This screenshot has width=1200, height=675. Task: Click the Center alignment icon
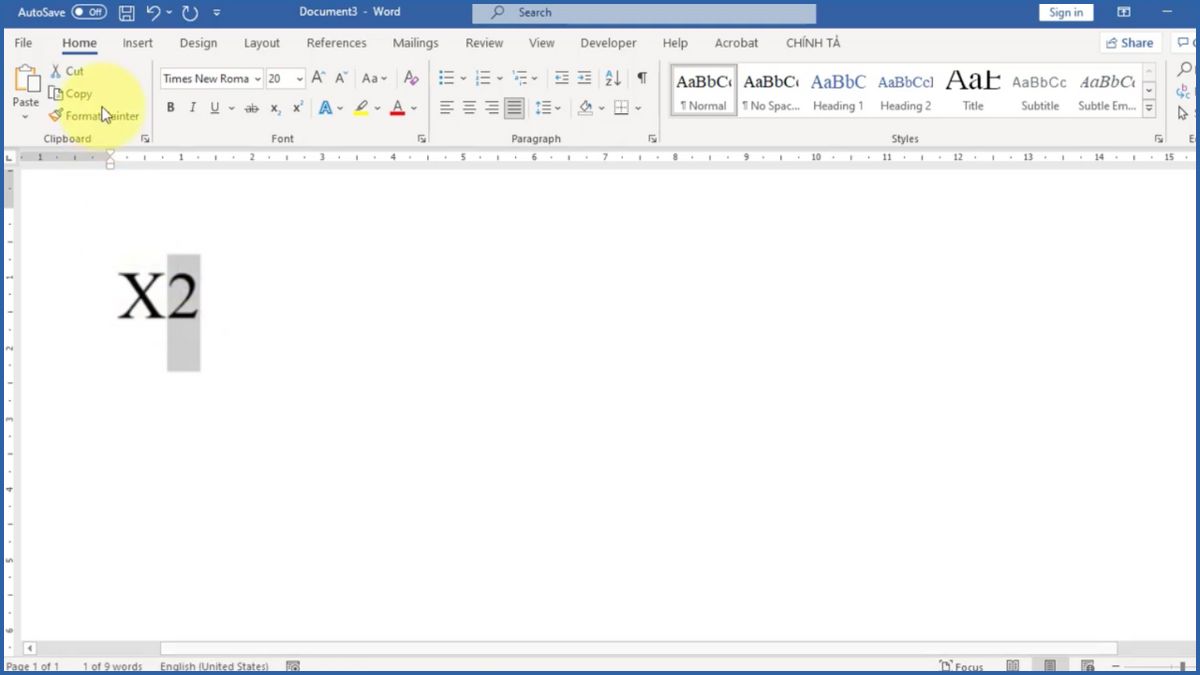469,108
